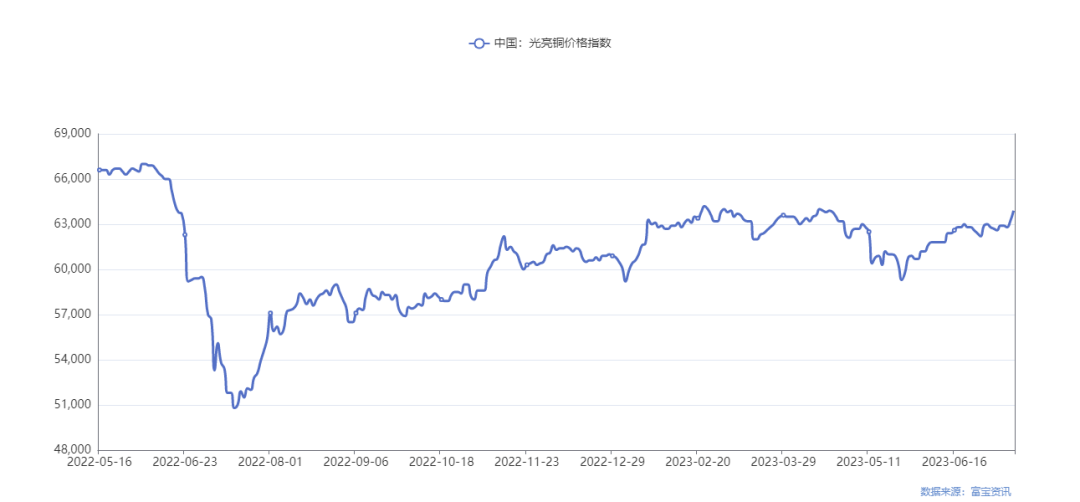The height and width of the screenshot is (502, 1080).
Task: Click the 69,000 y-axis value label
Action: tap(72, 134)
